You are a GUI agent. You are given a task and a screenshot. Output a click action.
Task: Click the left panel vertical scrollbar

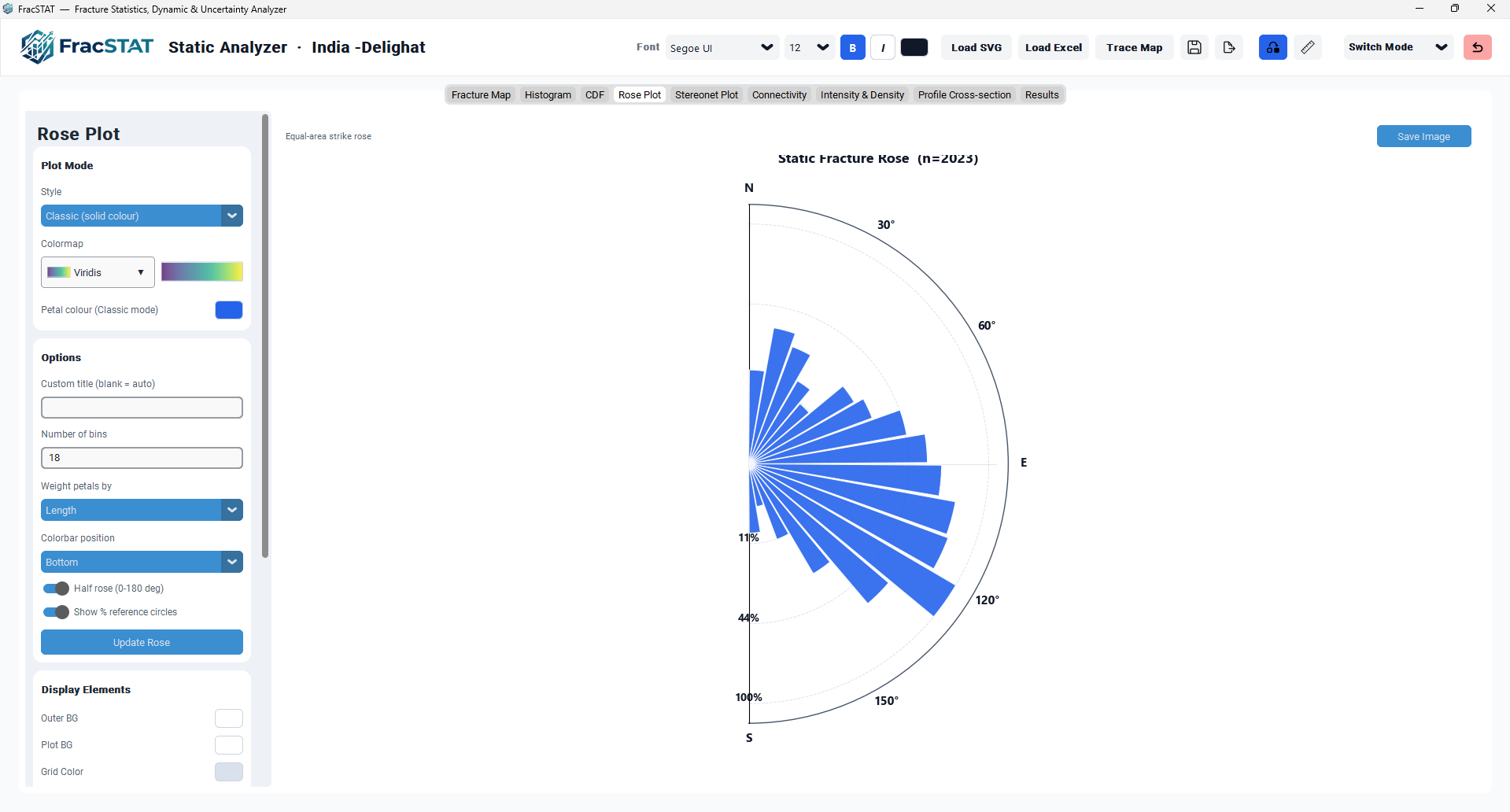265,337
